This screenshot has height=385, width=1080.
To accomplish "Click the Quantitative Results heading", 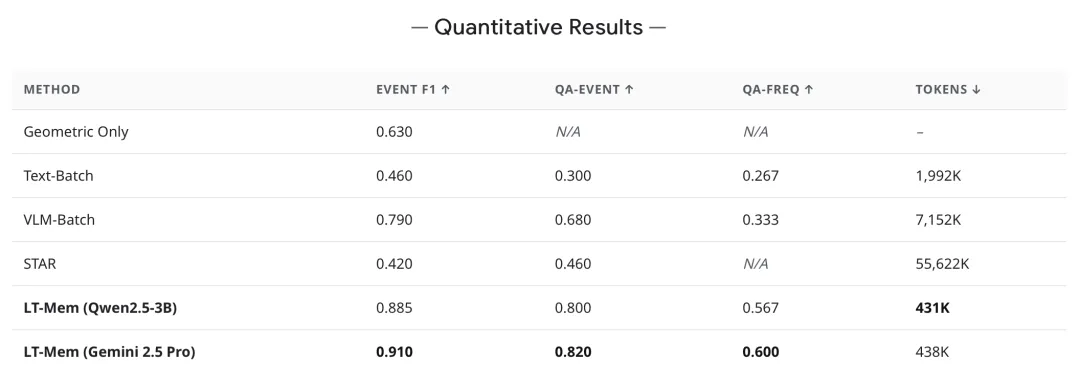I will pyautogui.click(x=539, y=28).
